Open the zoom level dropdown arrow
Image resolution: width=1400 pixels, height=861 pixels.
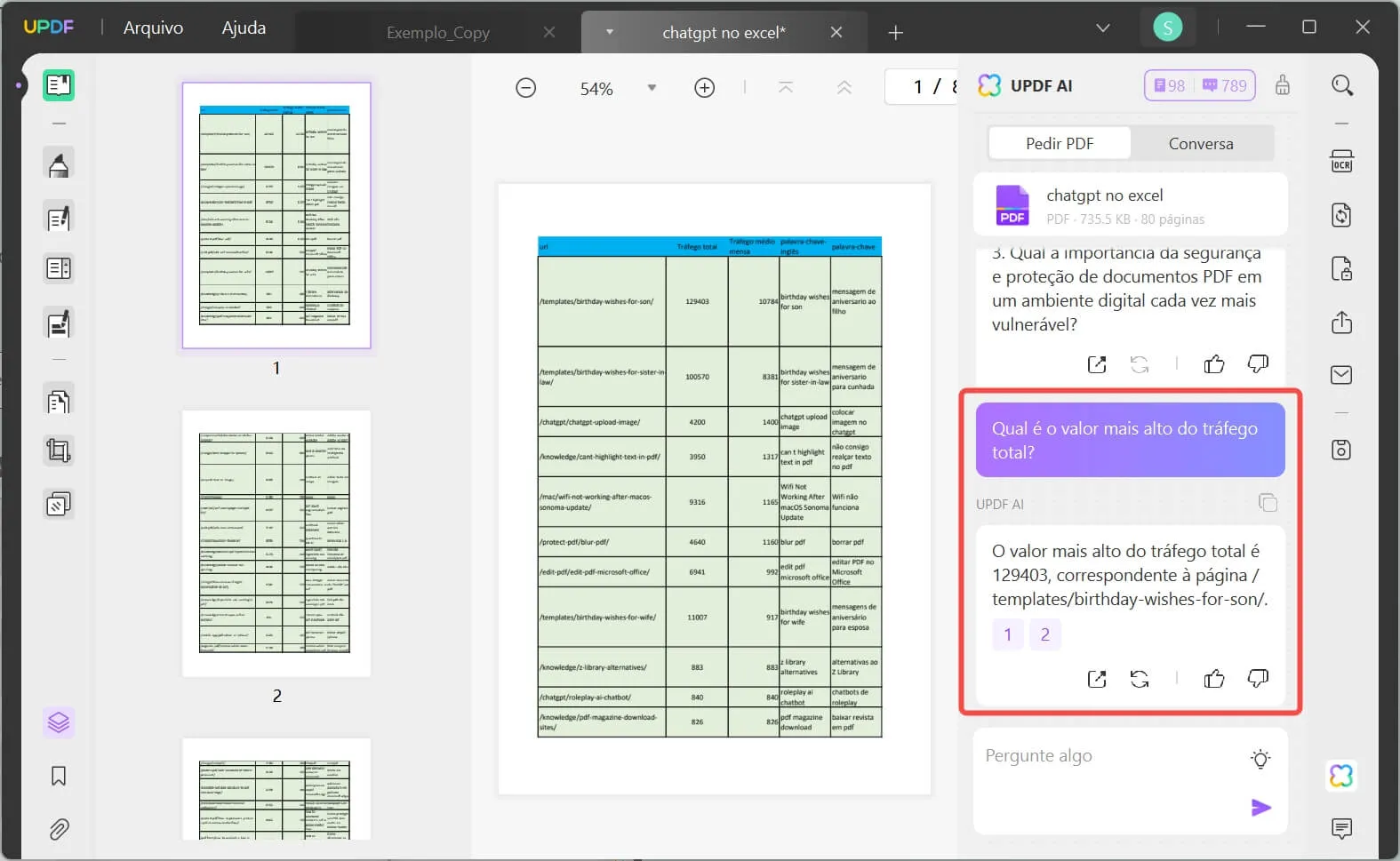[652, 88]
